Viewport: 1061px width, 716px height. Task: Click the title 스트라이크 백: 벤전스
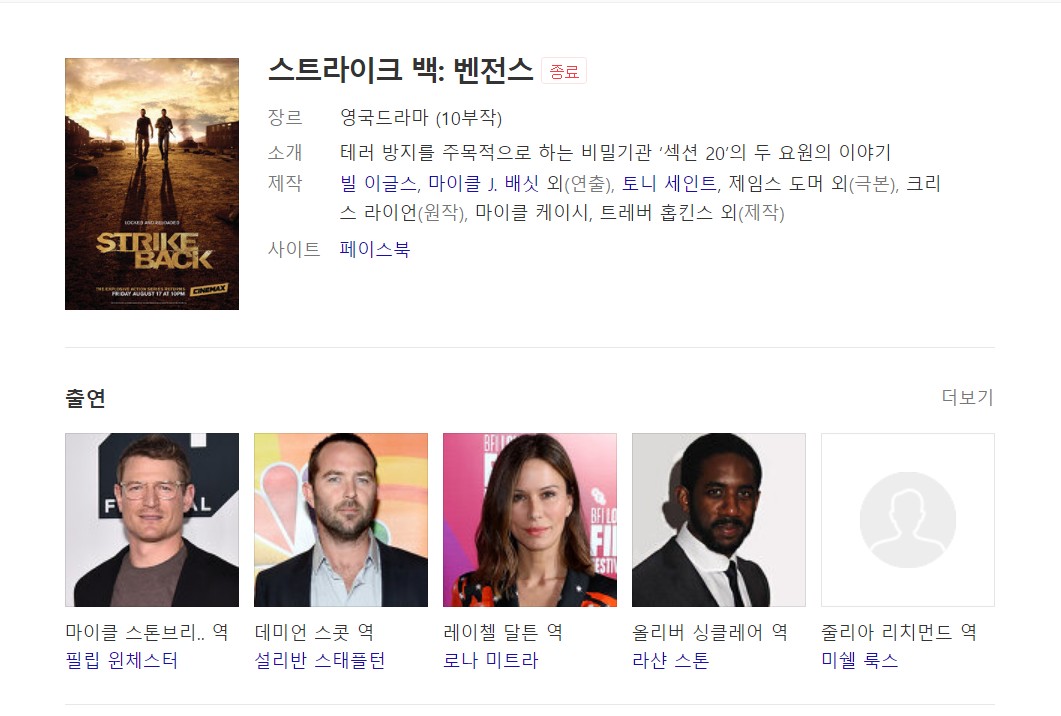[x=401, y=70]
